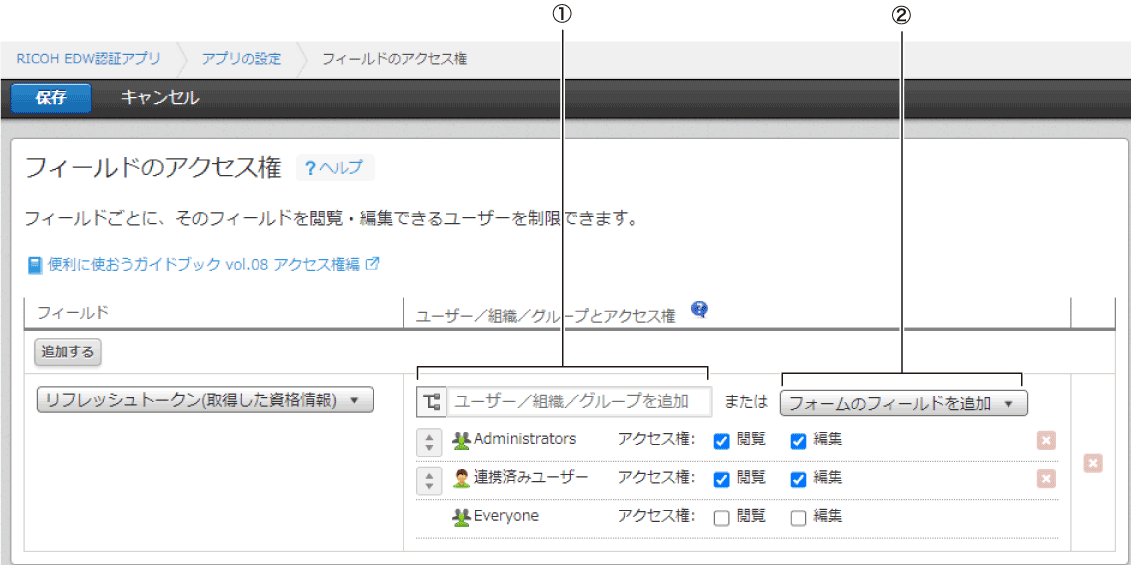Open フォームのフィールドを追加 dropdown
Image resolution: width=1131 pixels, height=565 pixels.
pyautogui.click(x=903, y=403)
